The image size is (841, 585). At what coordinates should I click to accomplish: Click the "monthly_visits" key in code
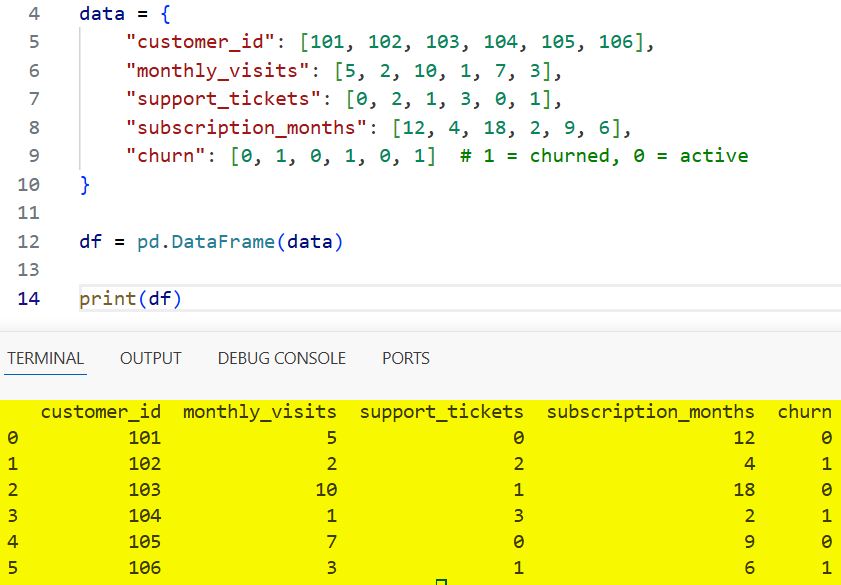[x=218, y=70]
